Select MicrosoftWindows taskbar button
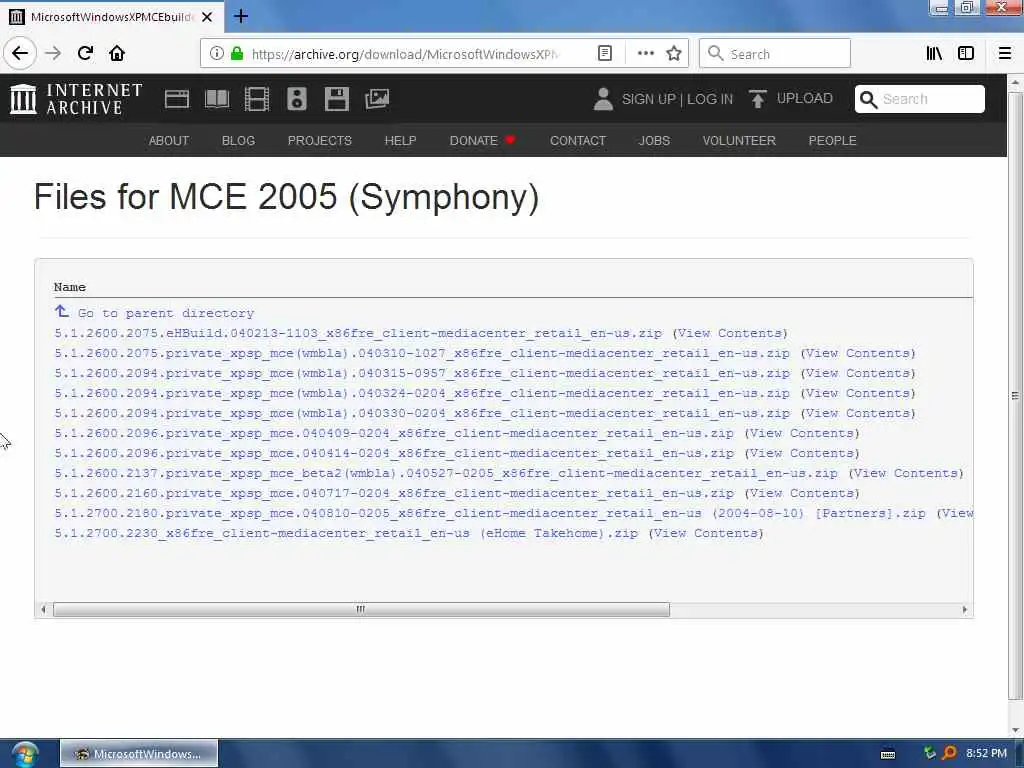Viewport: 1024px width, 768px height. pos(139,754)
